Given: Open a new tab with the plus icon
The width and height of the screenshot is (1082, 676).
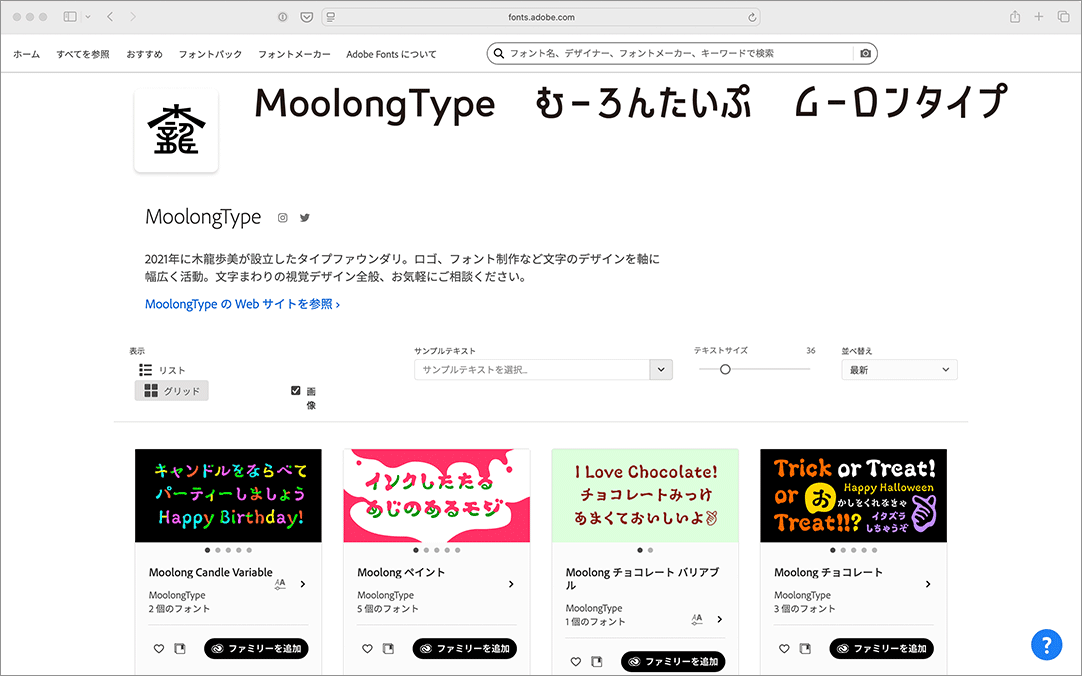Looking at the screenshot, I should [x=1039, y=17].
